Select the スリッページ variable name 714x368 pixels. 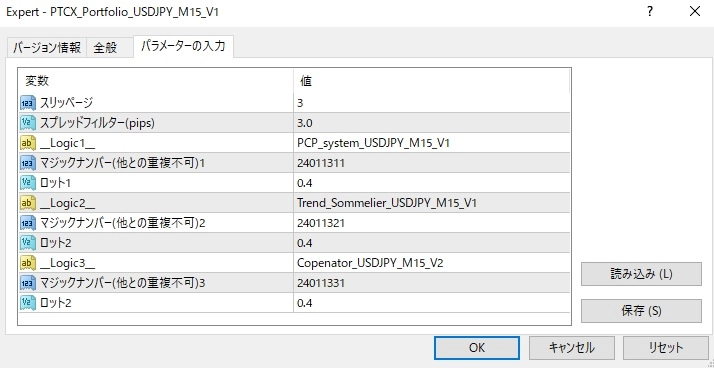coord(66,103)
